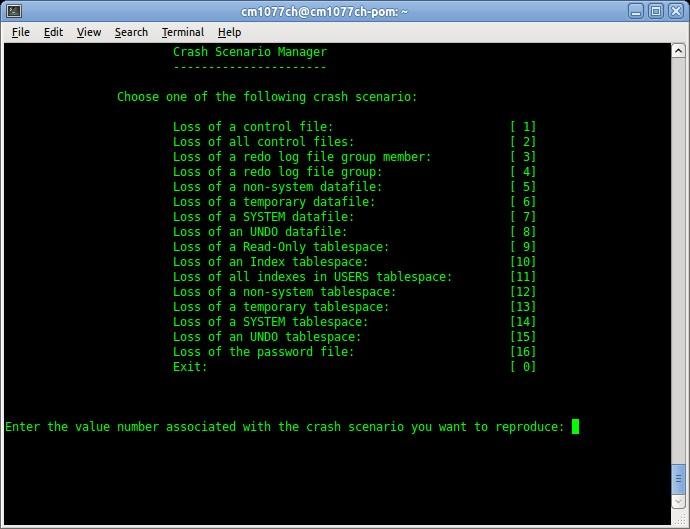Open the Search menu

click(x=131, y=32)
